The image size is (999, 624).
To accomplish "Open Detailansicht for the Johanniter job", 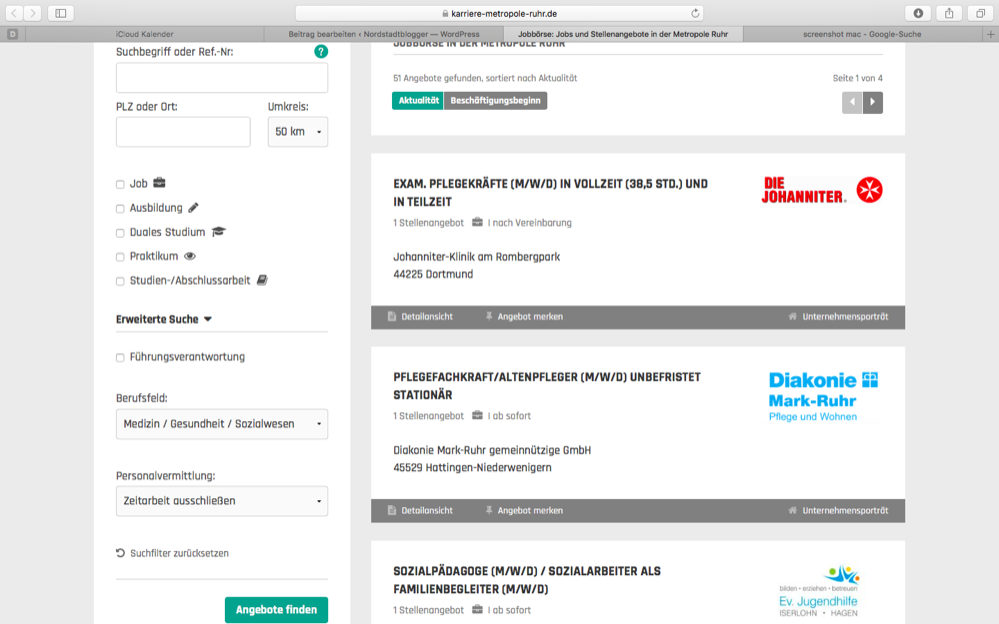I will tap(420, 317).
